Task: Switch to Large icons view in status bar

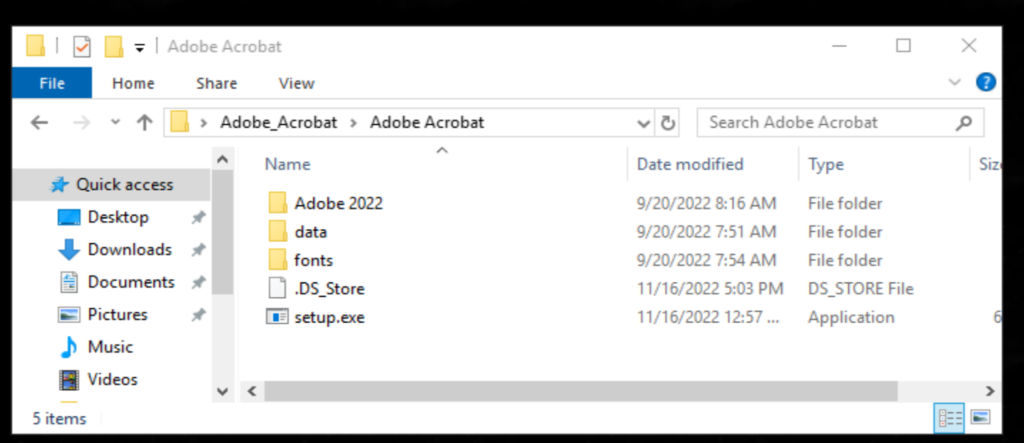Action: click(x=981, y=418)
